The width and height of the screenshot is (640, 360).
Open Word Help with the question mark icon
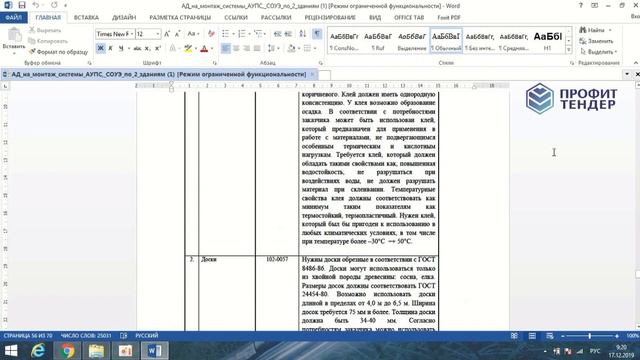(581, 5)
